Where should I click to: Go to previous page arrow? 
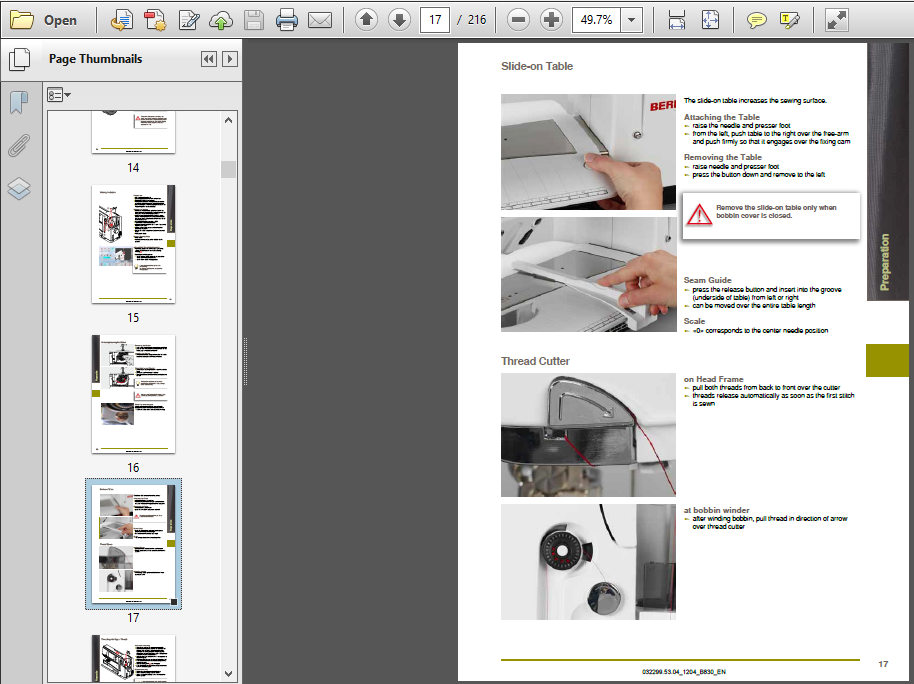(x=366, y=20)
